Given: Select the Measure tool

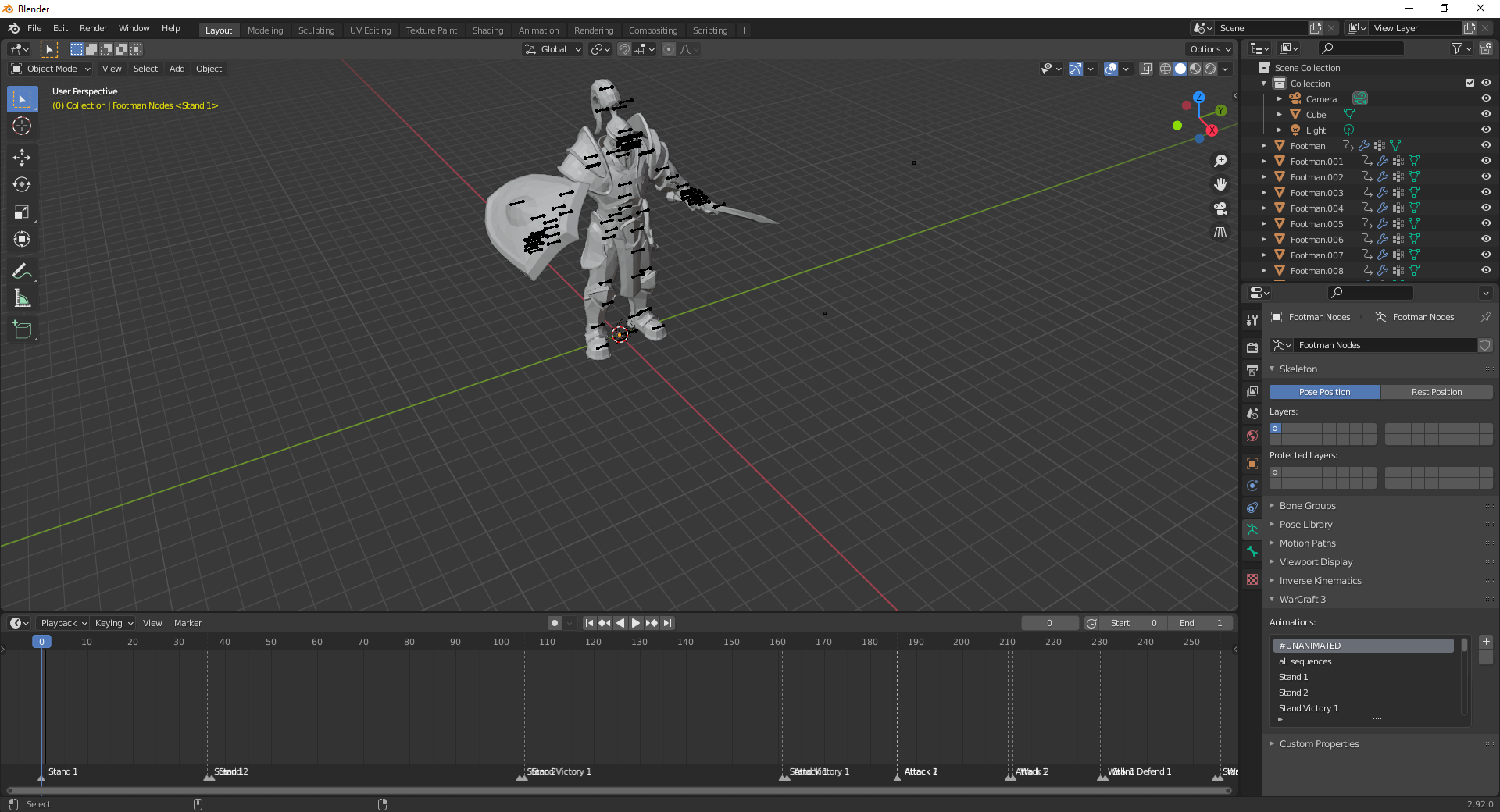Looking at the screenshot, I should (x=22, y=299).
